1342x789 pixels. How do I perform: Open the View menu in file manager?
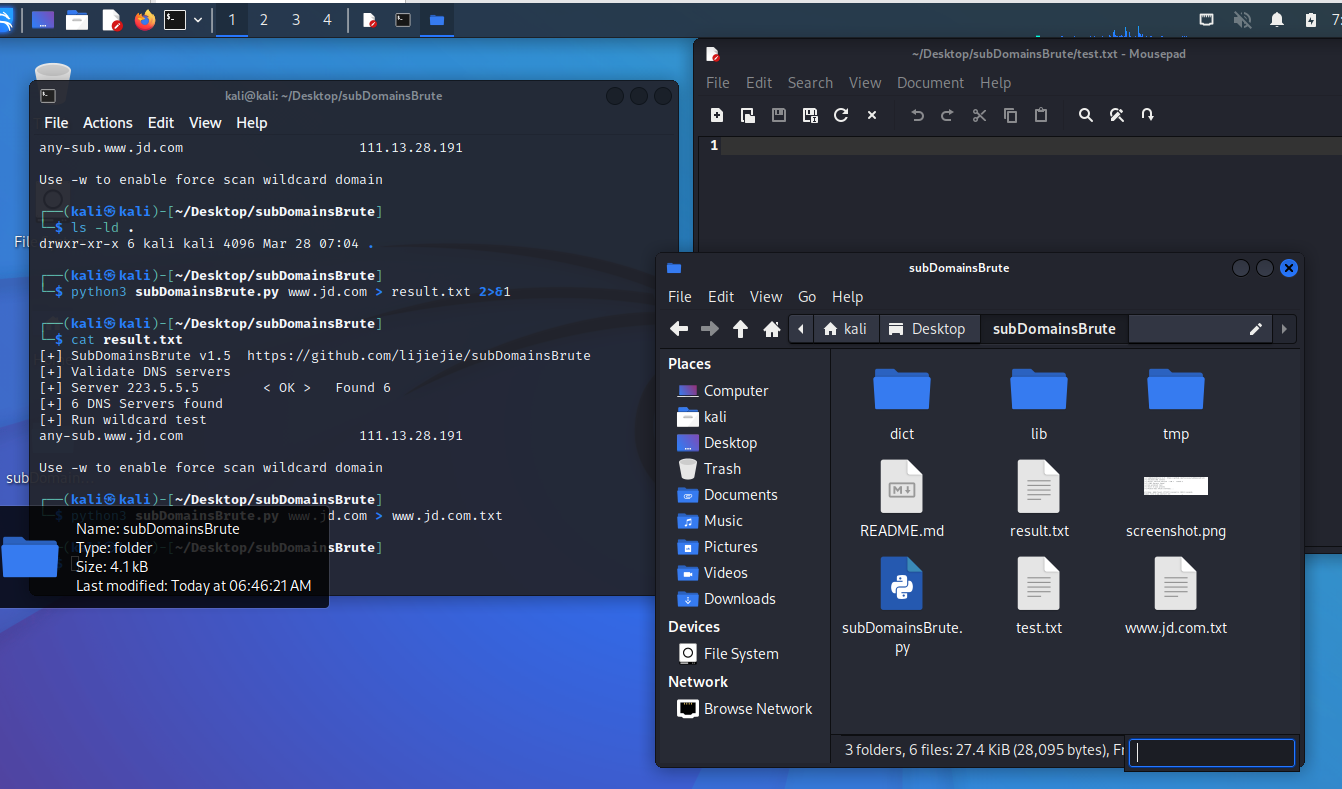point(766,296)
